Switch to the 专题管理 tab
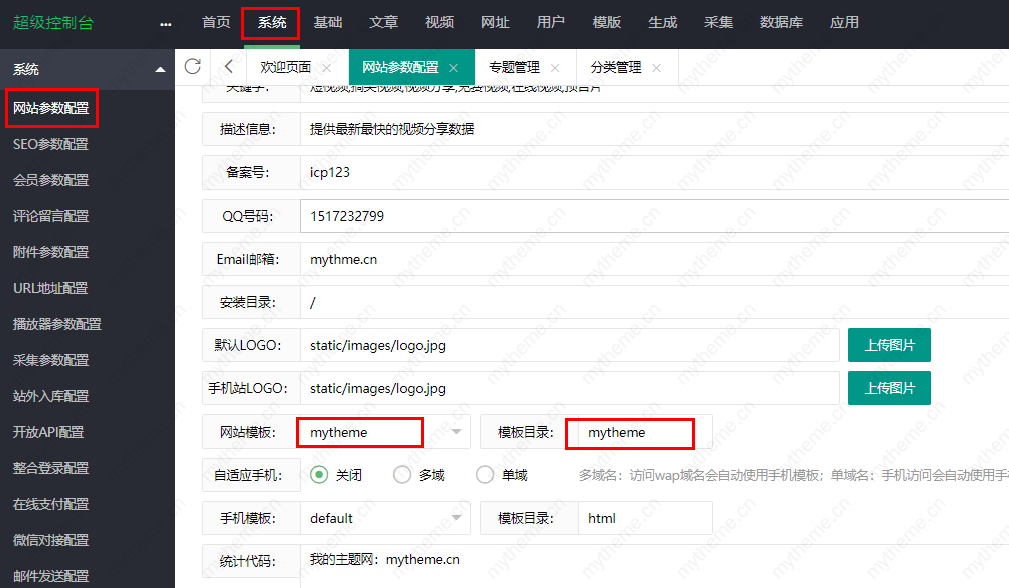This screenshot has width=1009, height=588. pyautogui.click(x=514, y=68)
